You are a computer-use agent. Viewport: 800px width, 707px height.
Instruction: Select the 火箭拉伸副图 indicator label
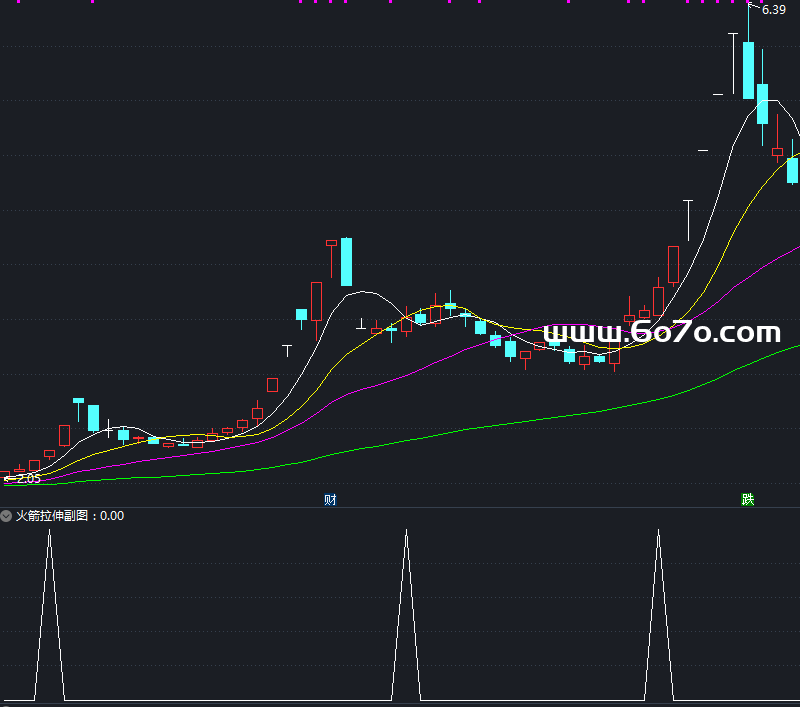click(x=52, y=516)
